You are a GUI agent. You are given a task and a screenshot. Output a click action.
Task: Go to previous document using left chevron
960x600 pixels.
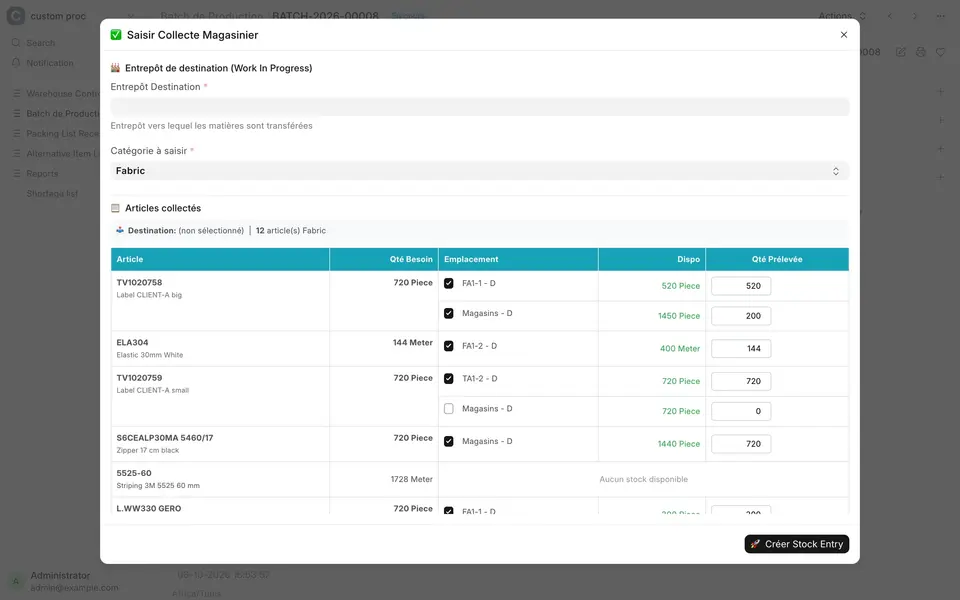coord(890,16)
